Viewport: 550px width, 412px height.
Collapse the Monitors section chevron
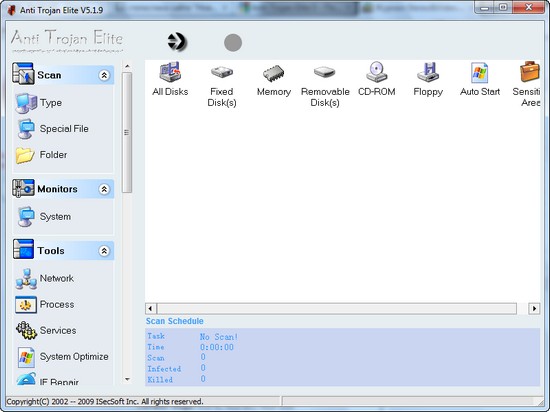(x=104, y=189)
